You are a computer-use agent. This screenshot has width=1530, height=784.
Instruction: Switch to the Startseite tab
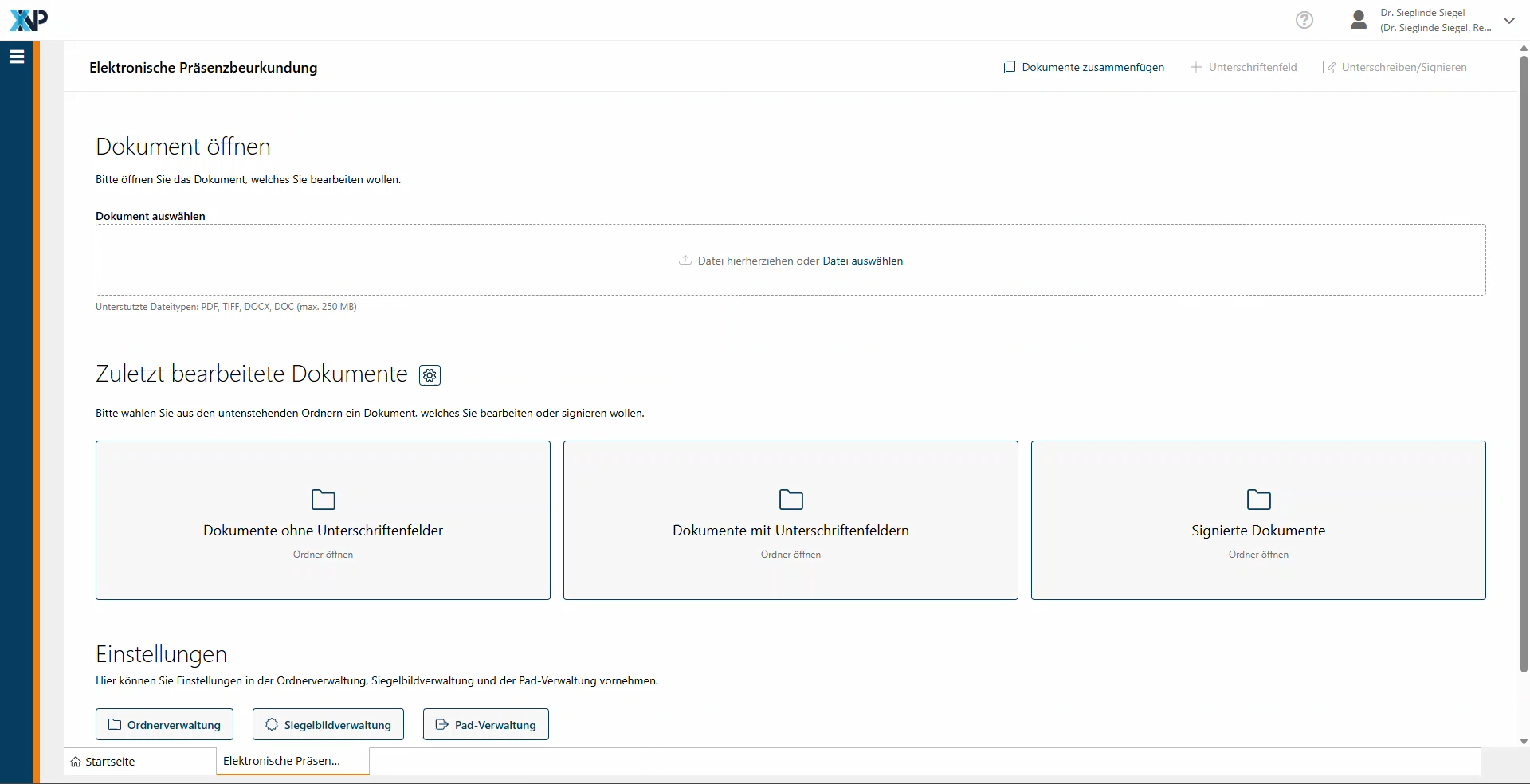pyautogui.click(x=110, y=762)
